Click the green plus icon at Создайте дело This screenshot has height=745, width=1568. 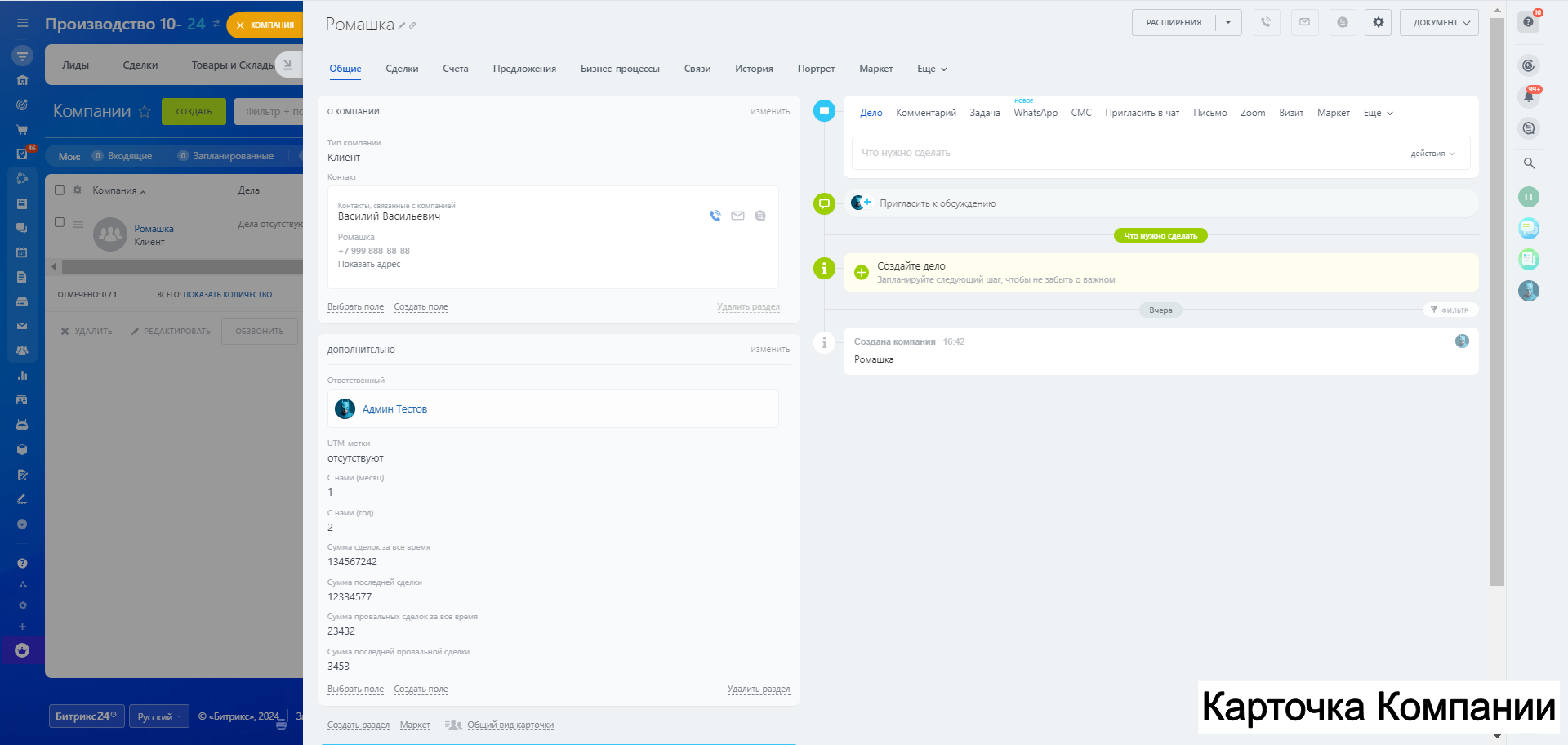[x=861, y=272]
